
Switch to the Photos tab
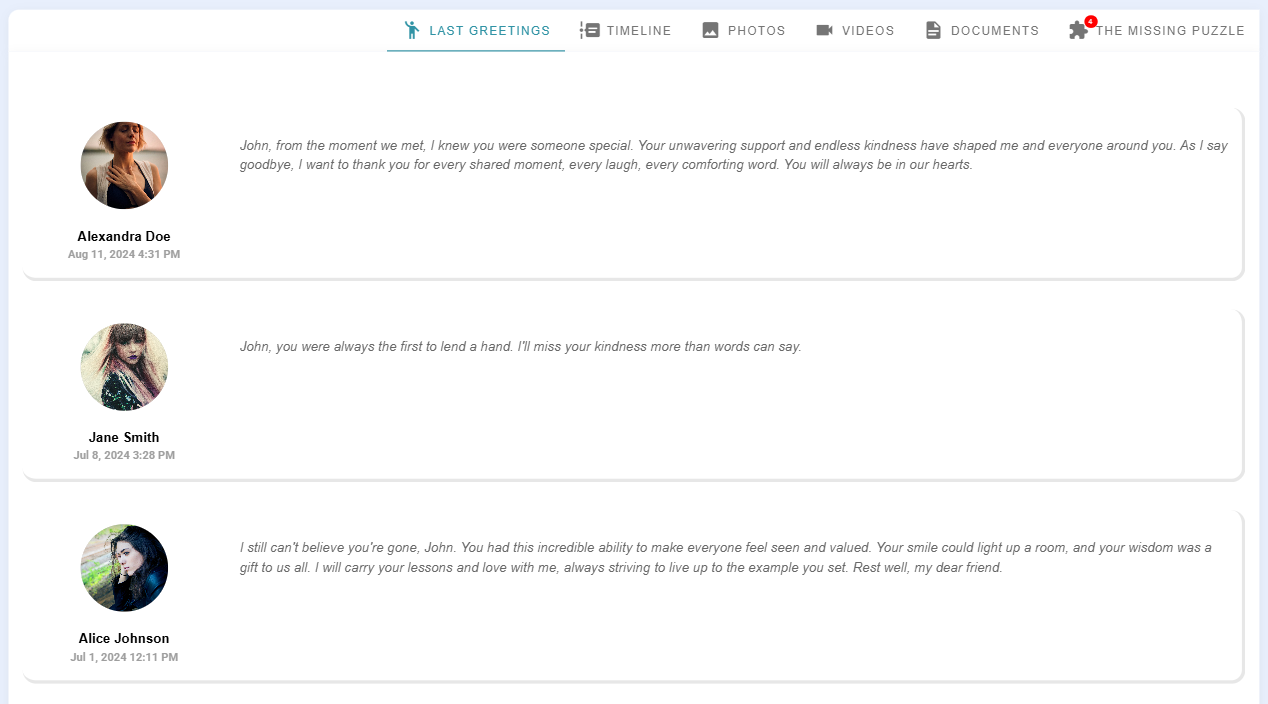(744, 30)
